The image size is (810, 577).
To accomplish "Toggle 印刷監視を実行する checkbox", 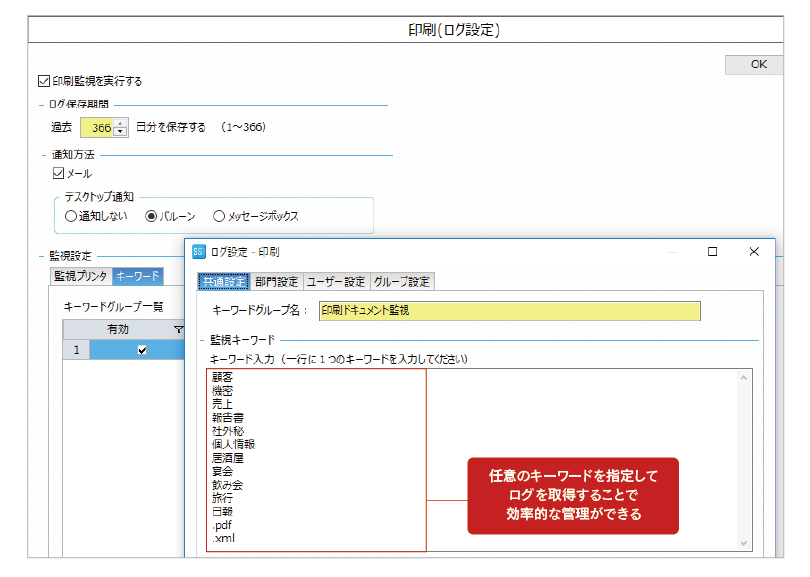I will 44,81.
